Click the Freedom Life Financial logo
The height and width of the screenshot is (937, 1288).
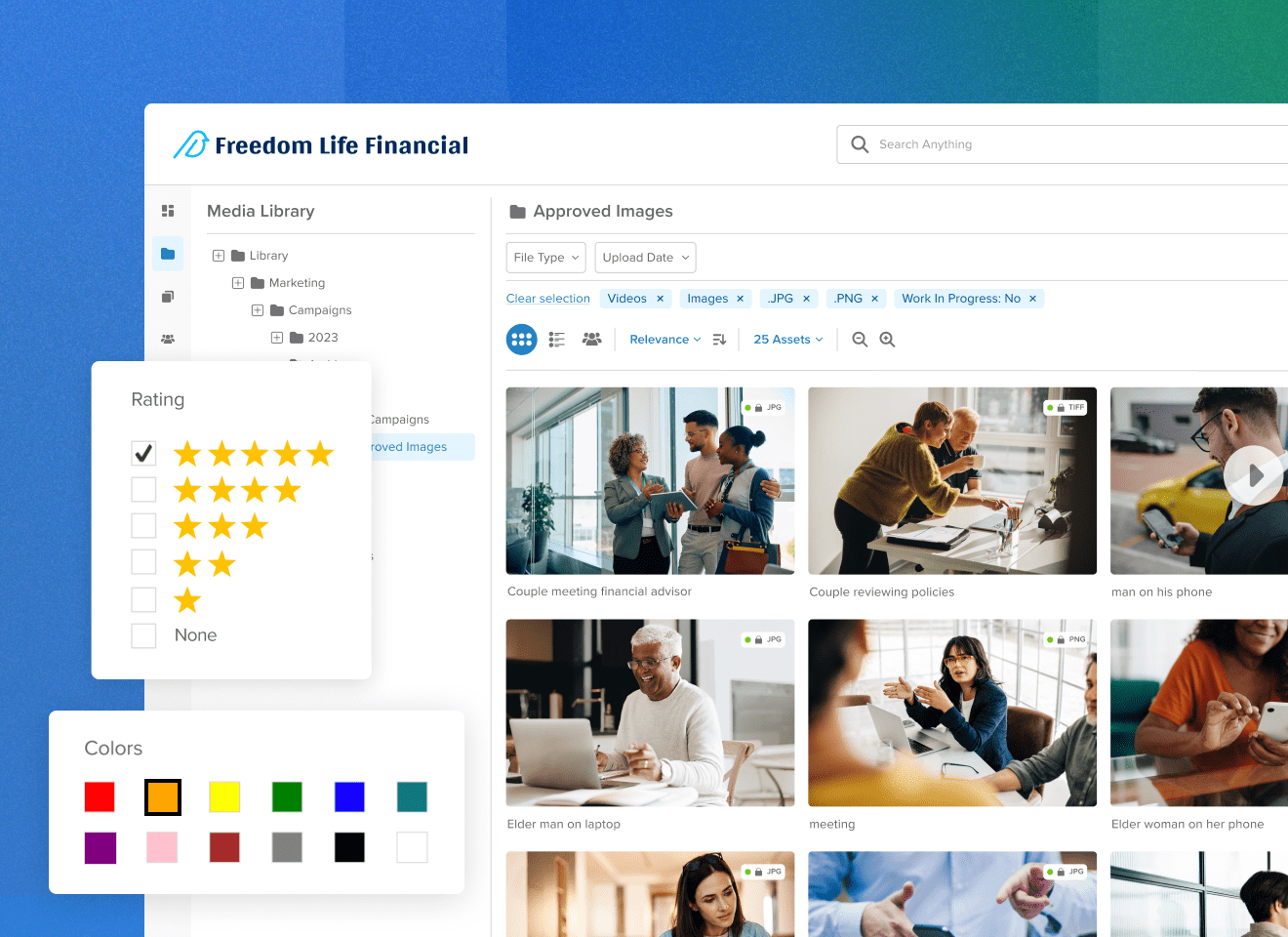[321, 145]
